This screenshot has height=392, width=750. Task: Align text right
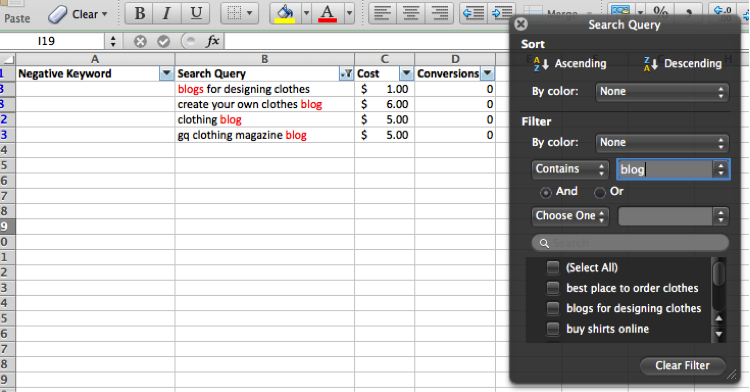(440, 13)
